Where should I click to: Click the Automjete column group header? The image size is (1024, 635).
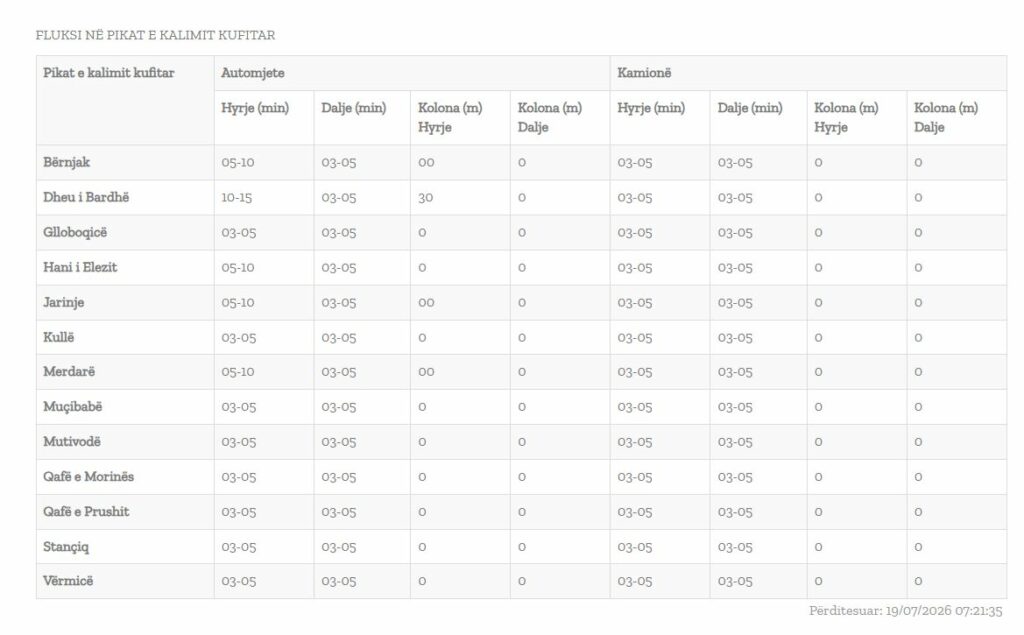tap(252, 73)
